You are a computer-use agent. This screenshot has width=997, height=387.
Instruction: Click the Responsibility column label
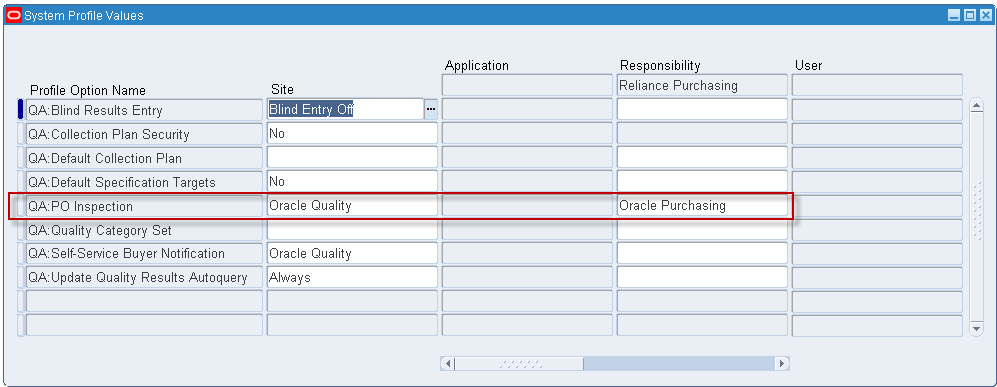[660, 65]
